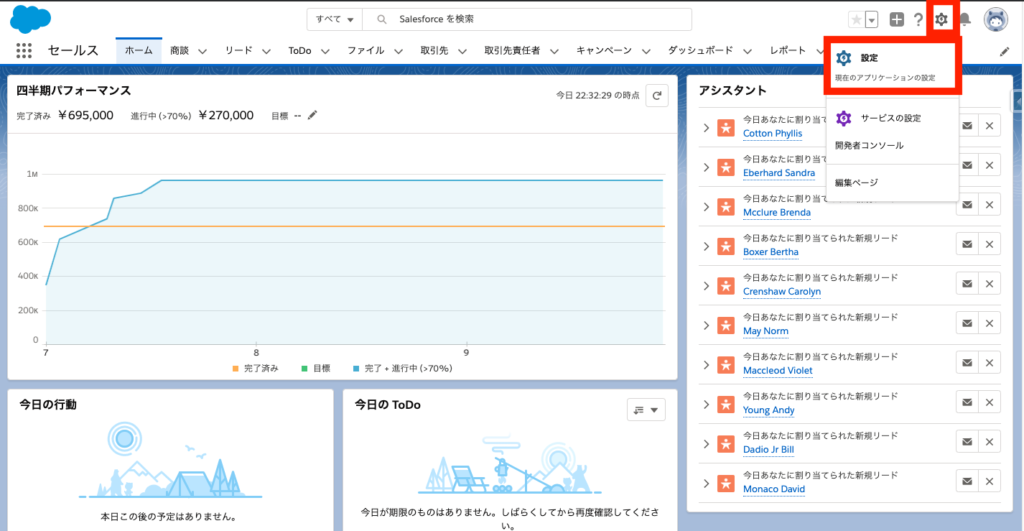Click 完了 + 進行中 (>70%) legend swatch
The height and width of the screenshot is (531, 1024).
tap(356, 368)
